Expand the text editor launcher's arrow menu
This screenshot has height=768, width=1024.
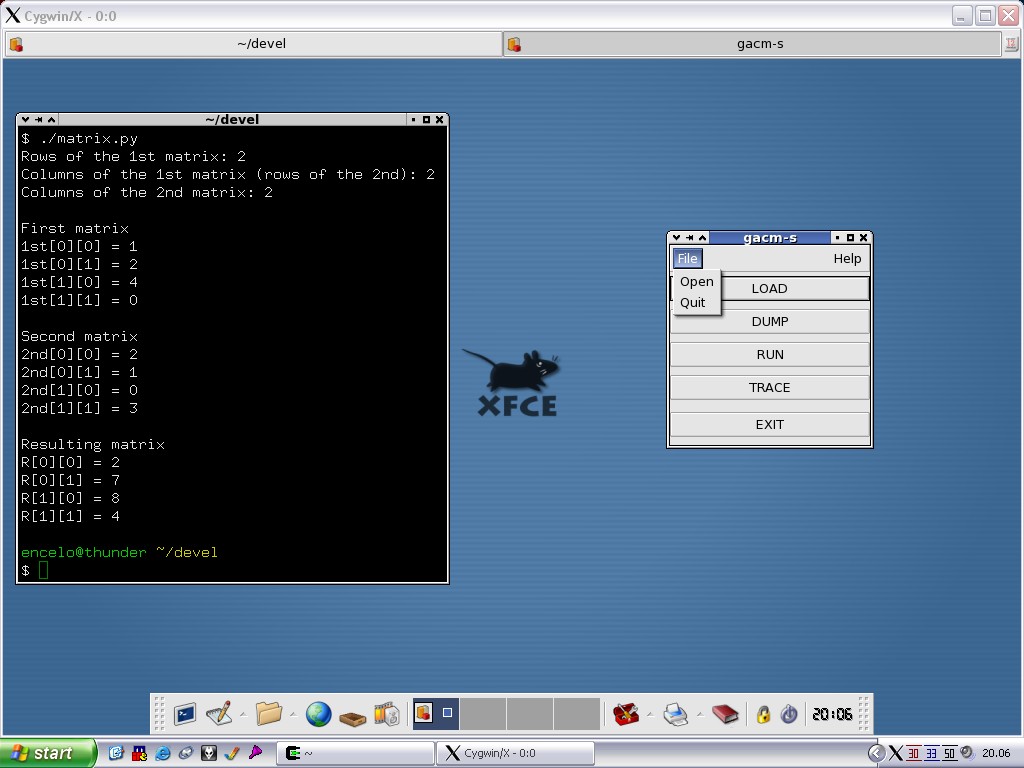[243, 714]
